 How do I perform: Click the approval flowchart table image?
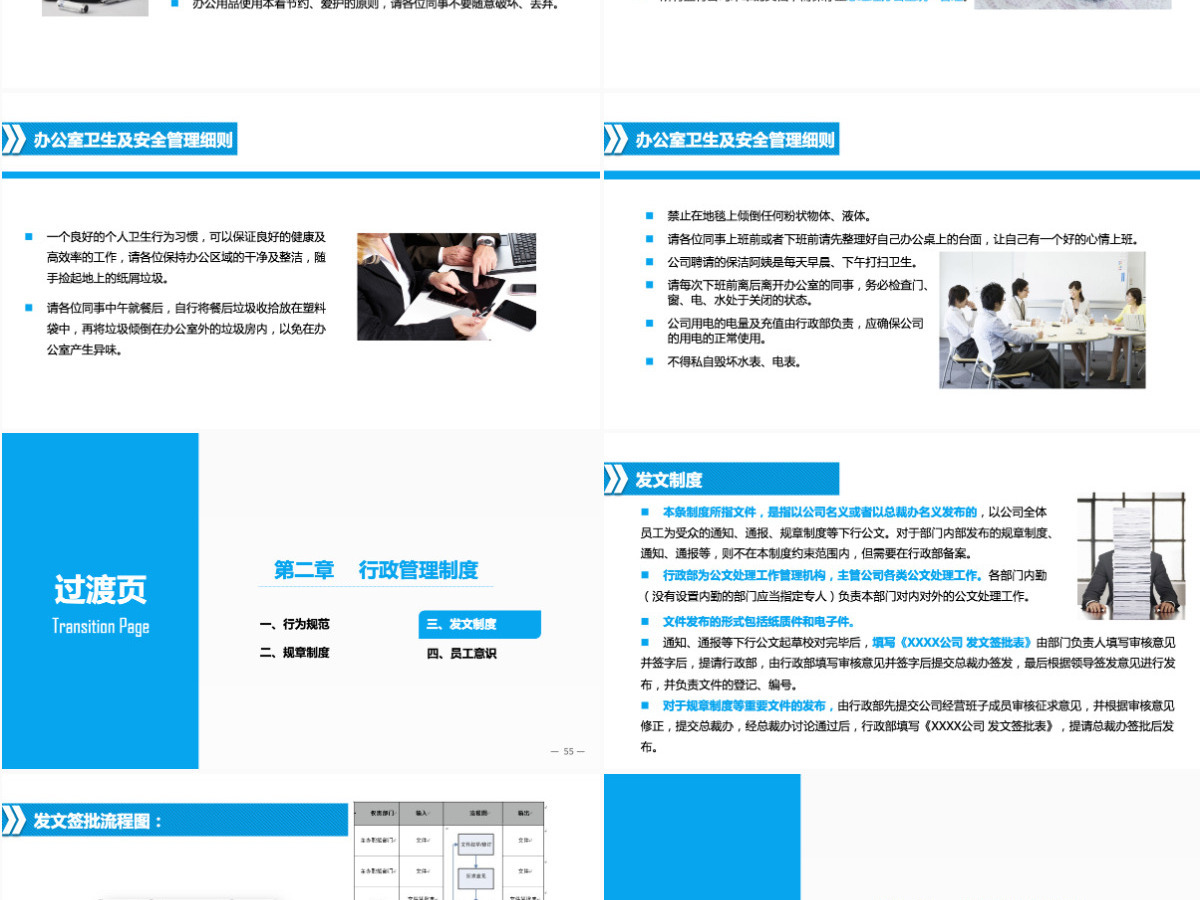(x=449, y=850)
